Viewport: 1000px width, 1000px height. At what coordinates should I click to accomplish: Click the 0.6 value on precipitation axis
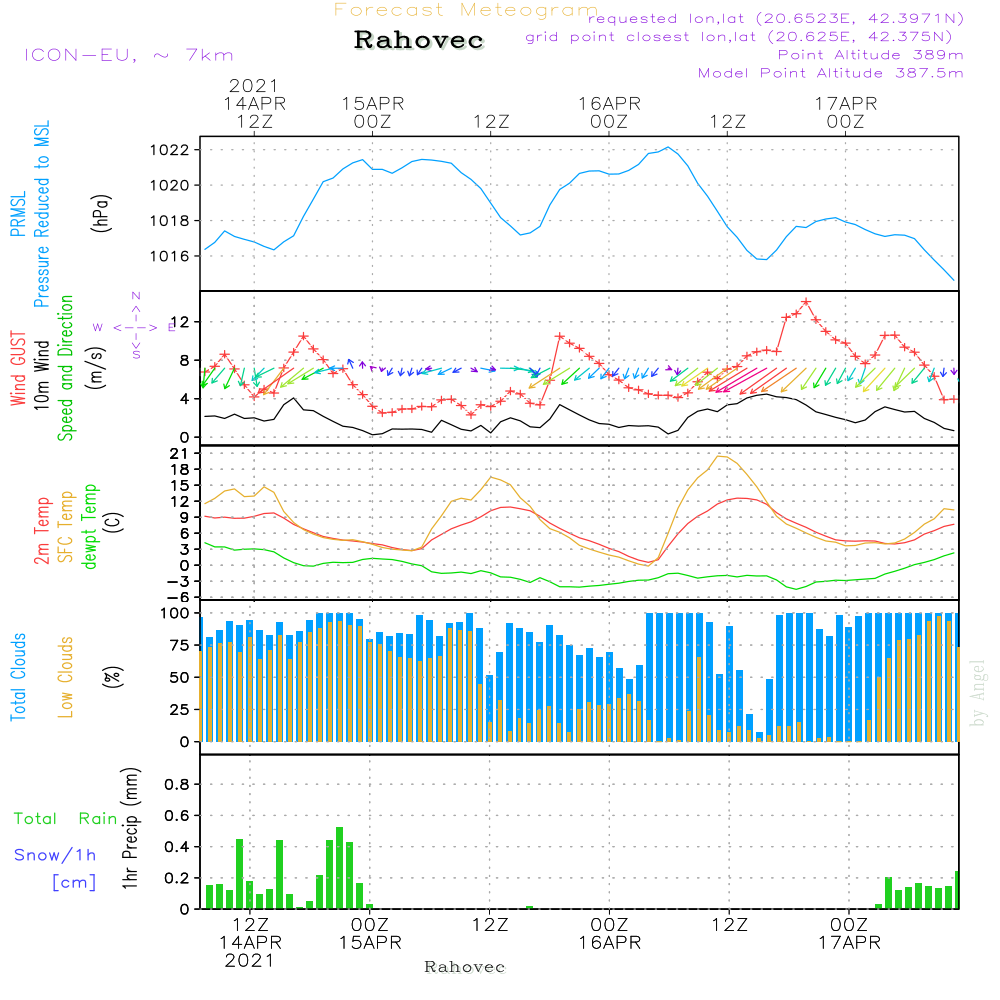(x=177, y=816)
